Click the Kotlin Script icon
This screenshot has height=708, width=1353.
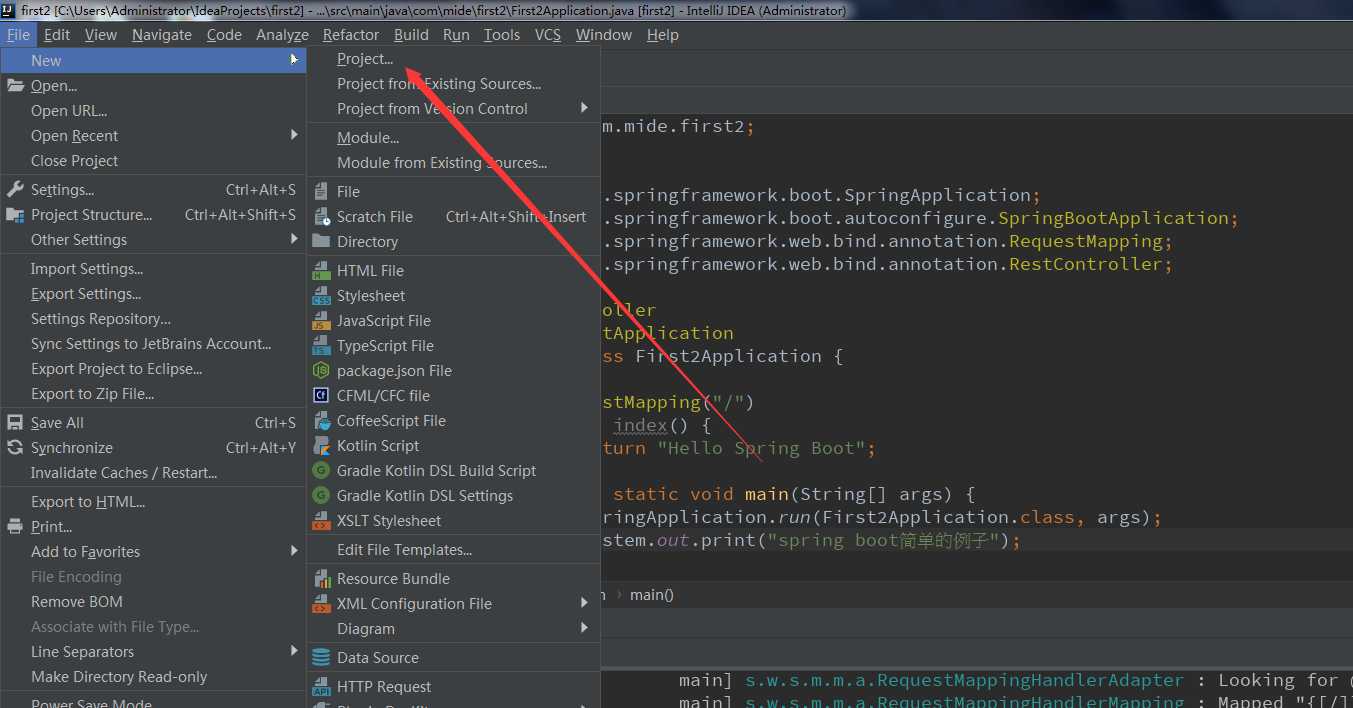(321, 446)
